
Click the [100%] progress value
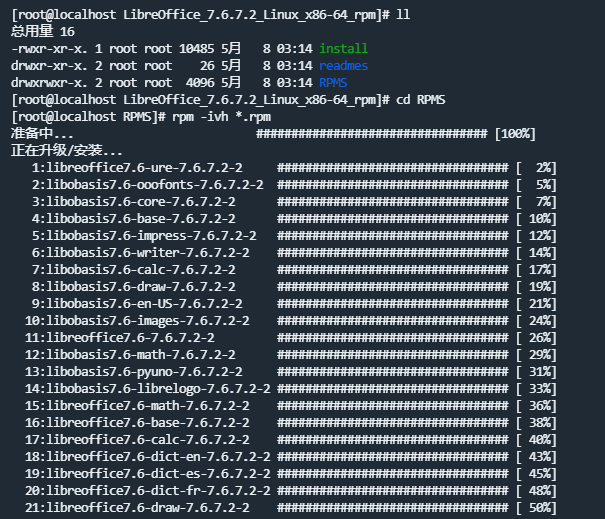[515, 134]
